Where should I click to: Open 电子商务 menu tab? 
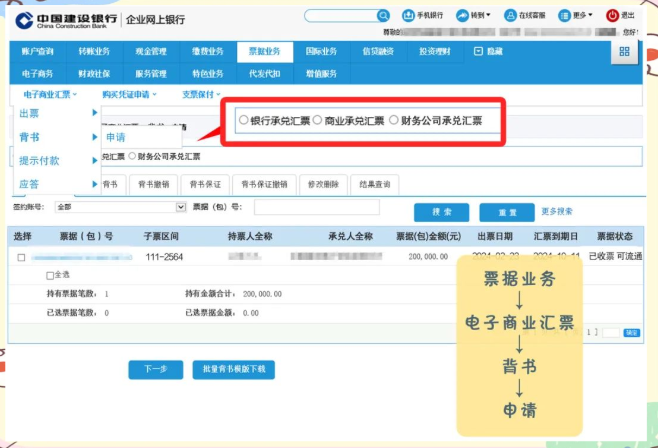[37, 74]
